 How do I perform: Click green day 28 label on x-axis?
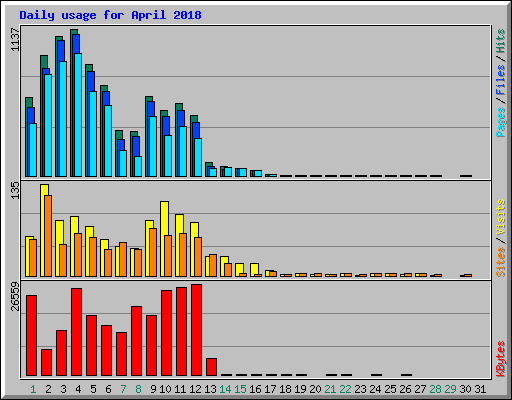point(435,389)
